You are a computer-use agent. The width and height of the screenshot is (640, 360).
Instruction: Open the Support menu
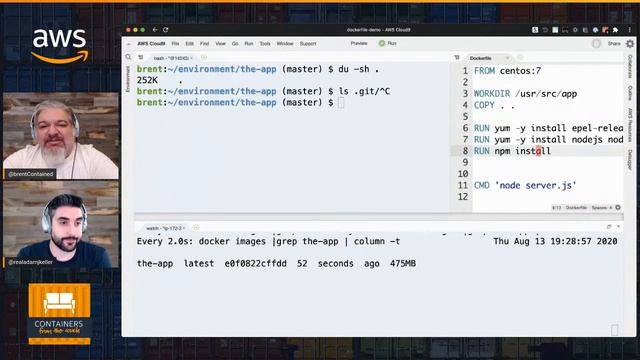click(308, 44)
